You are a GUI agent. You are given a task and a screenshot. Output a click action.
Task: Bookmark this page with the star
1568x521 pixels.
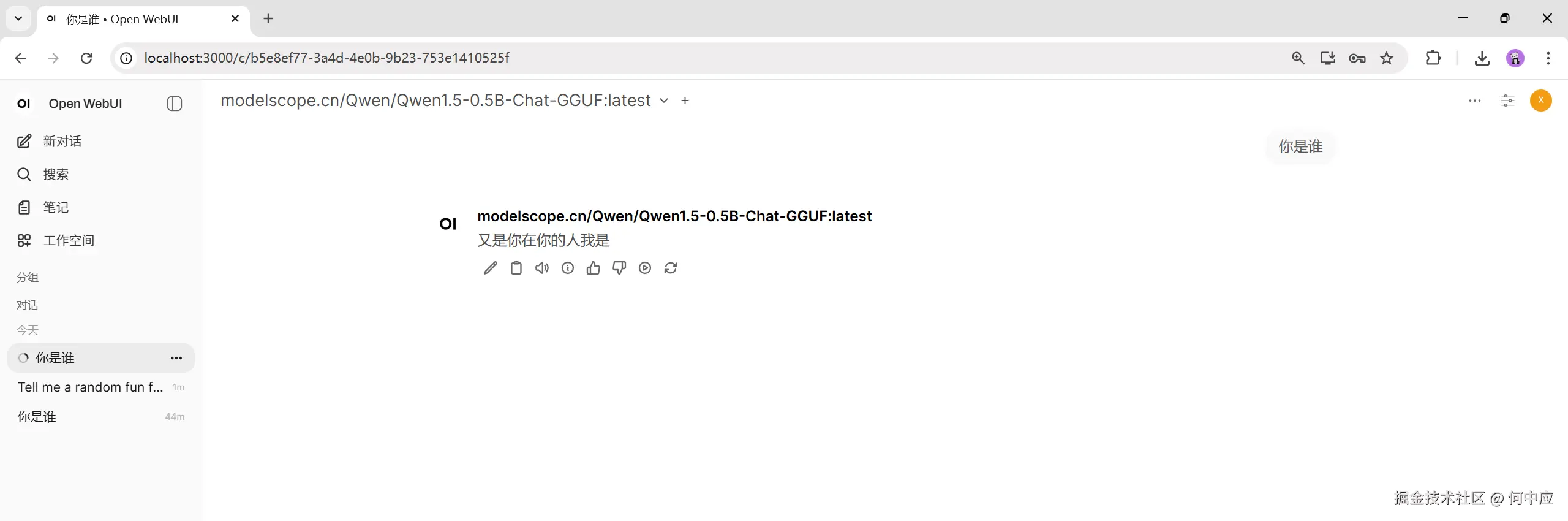pyautogui.click(x=1387, y=58)
